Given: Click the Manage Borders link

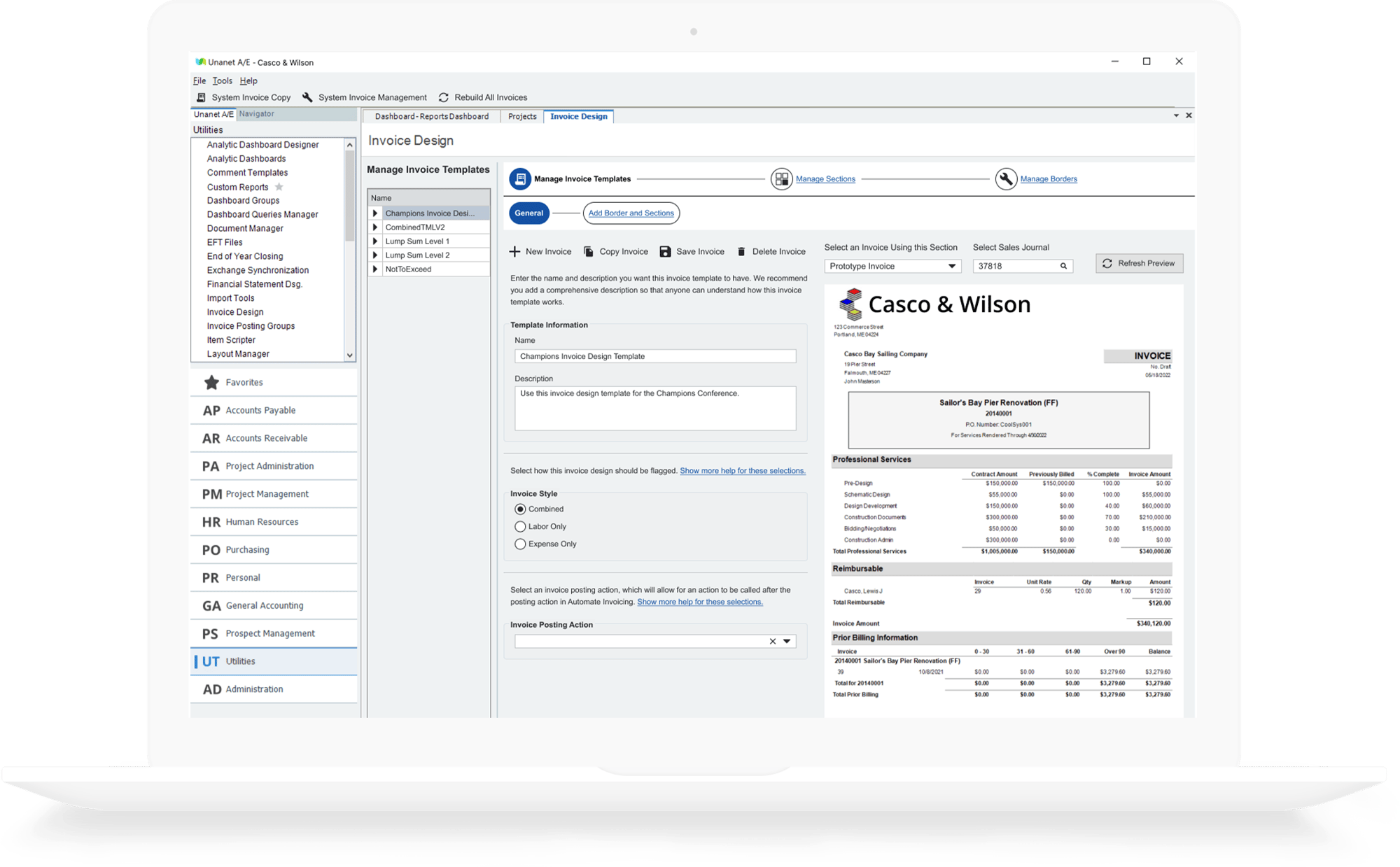Looking at the screenshot, I should 1048,178.
